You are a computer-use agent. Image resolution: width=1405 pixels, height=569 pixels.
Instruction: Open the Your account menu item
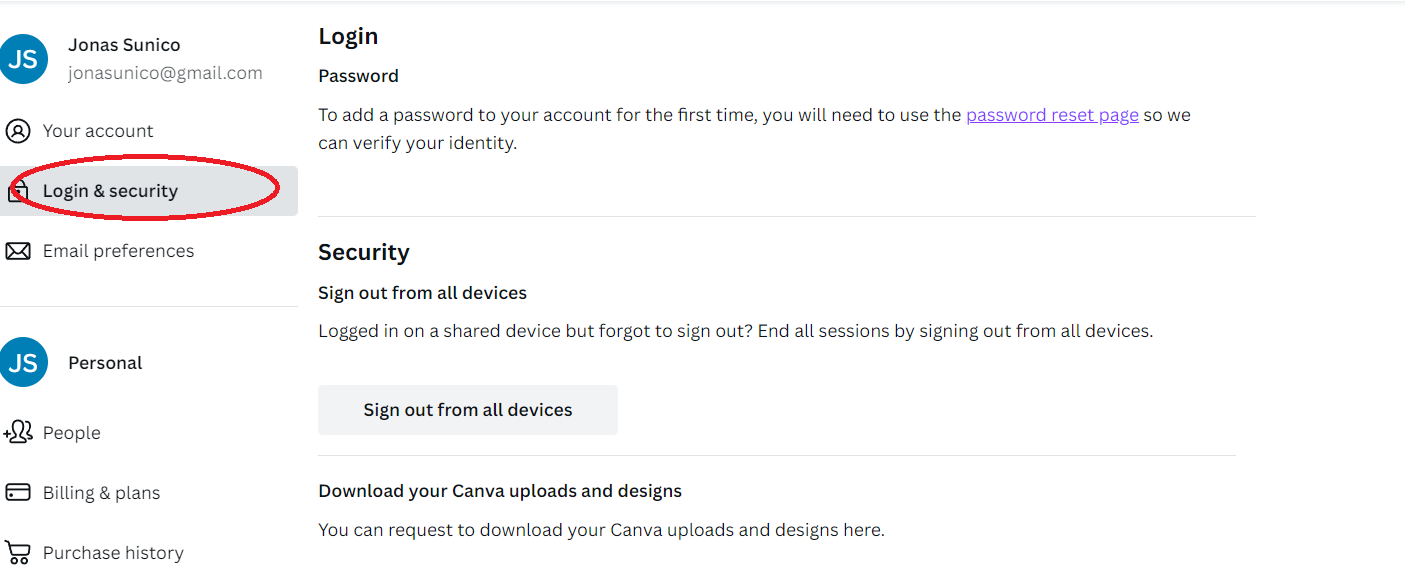point(149,131)
